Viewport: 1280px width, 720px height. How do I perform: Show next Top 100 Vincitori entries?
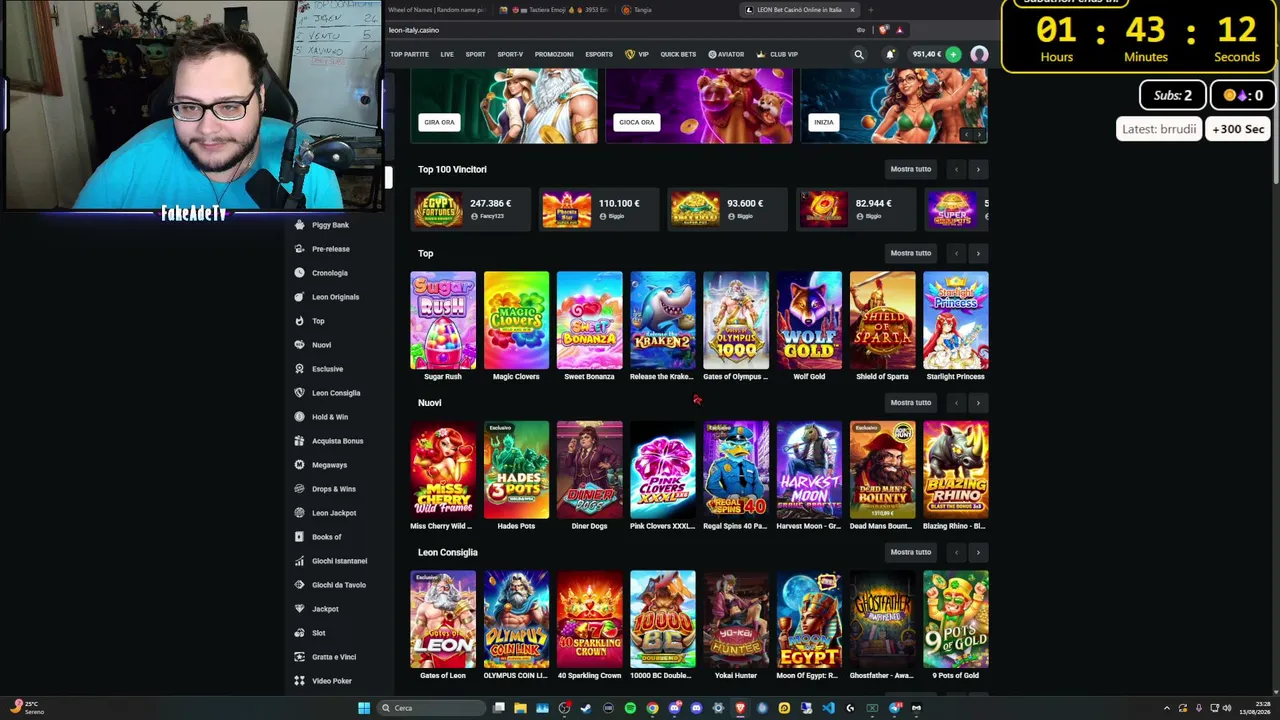978,169
